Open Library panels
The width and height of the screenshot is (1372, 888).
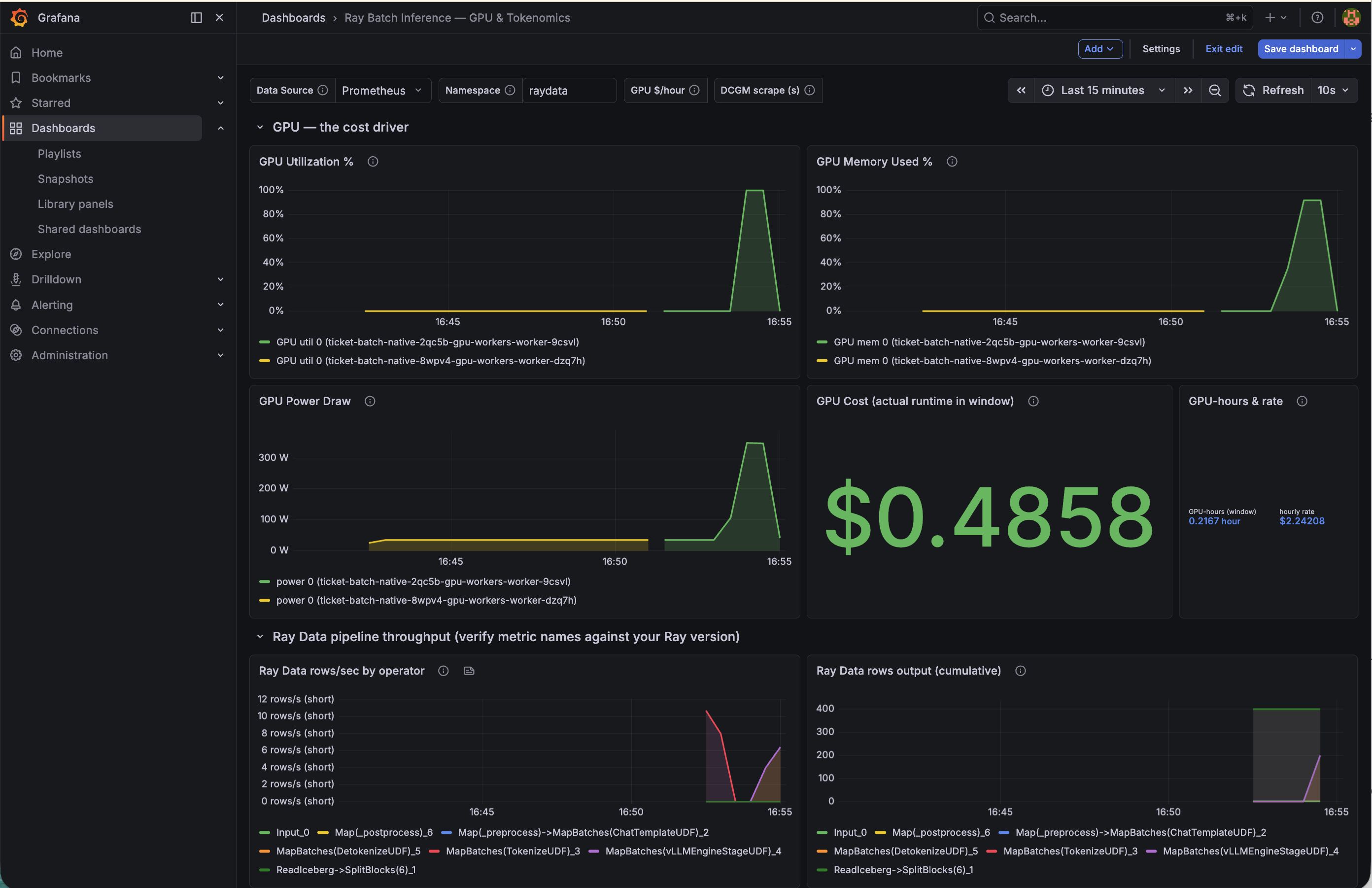(75, 204)
